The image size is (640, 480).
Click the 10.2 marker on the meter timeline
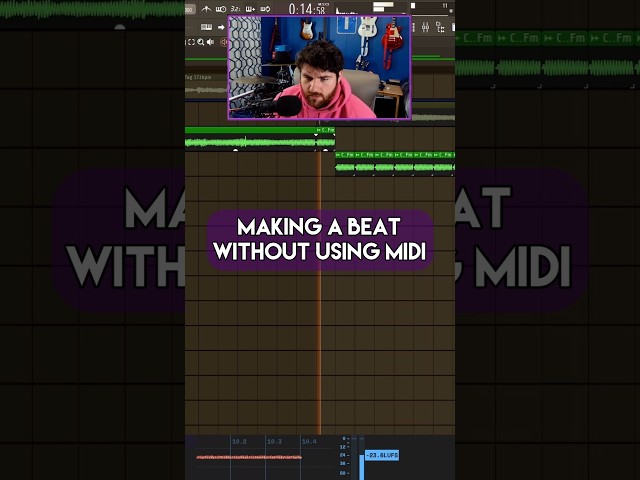click(239, 442)
